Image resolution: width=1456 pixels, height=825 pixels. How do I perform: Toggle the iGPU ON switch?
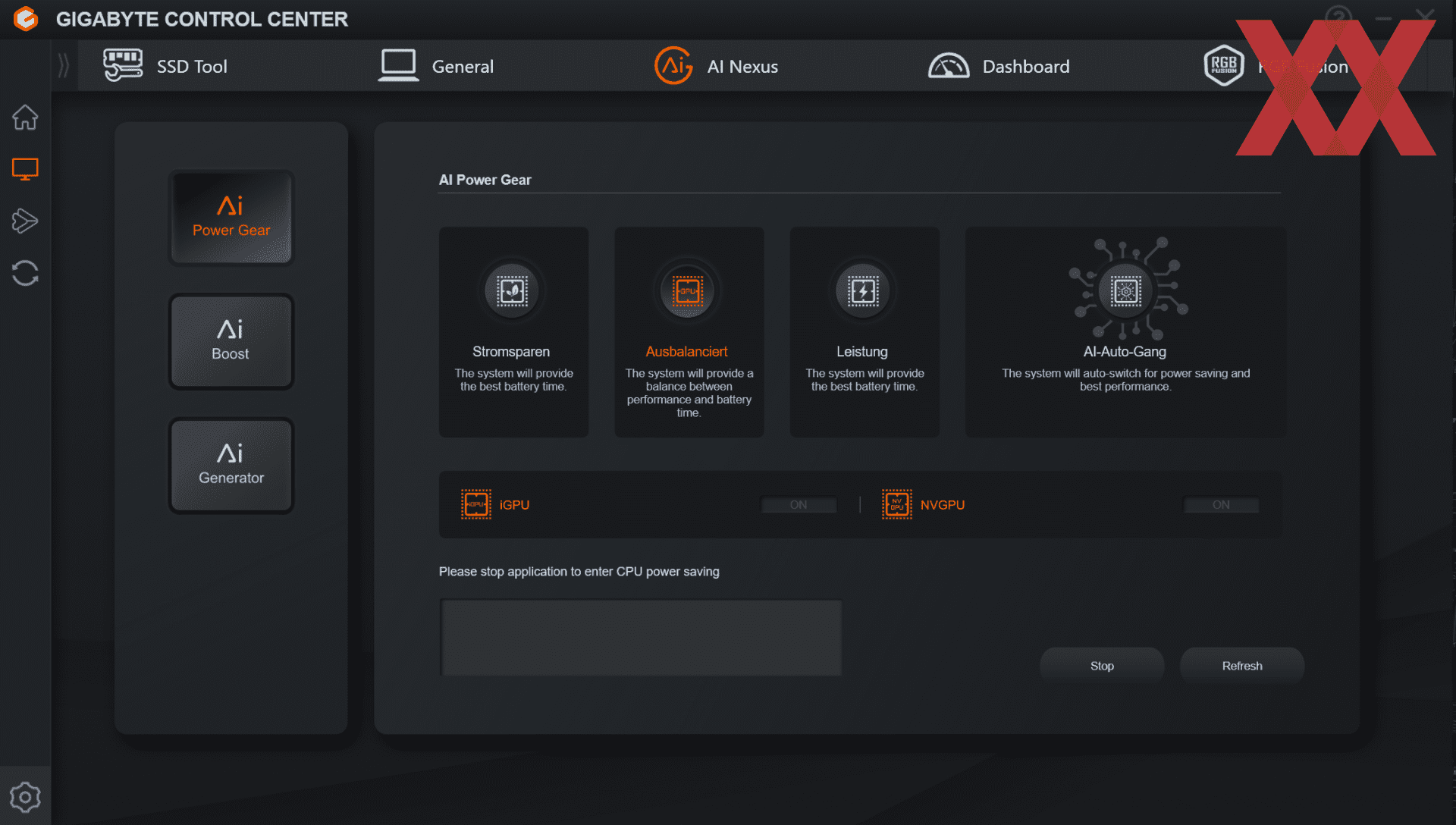coord(799,505)
